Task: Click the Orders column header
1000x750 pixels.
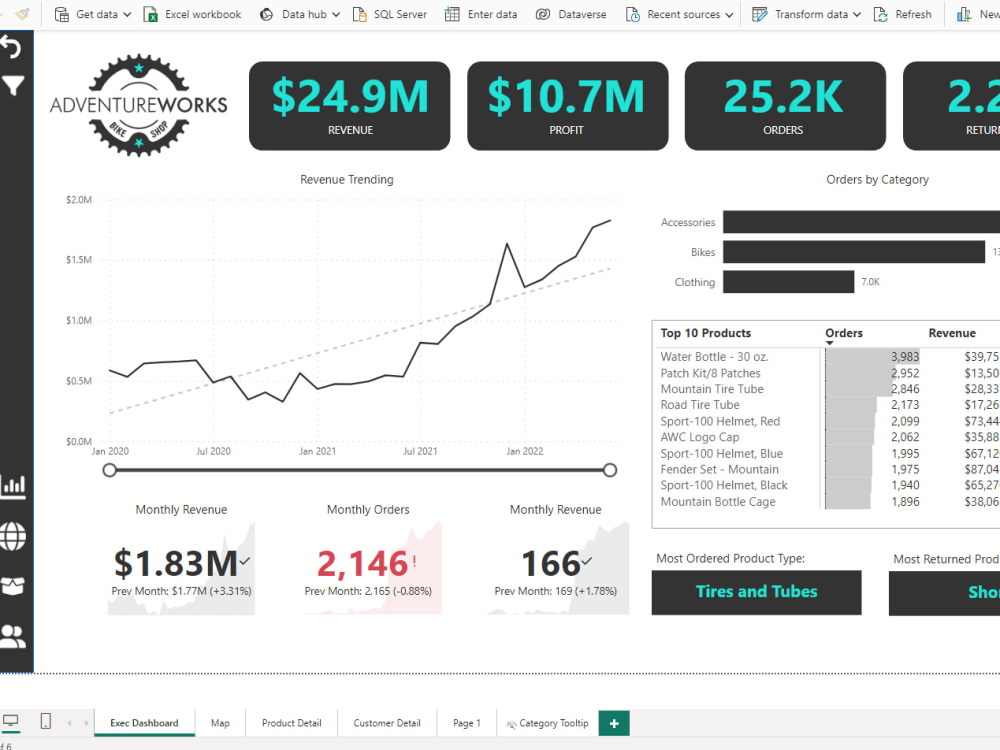Action: [844, 333]
